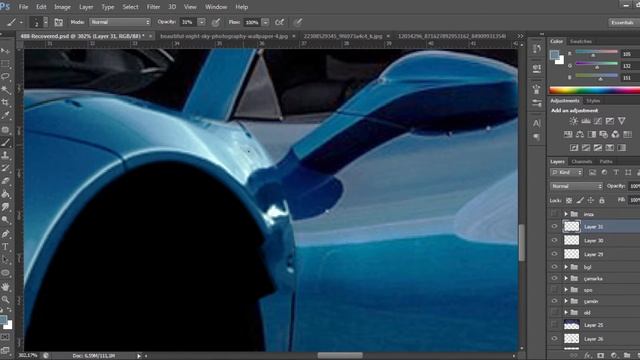This screenshot has height=360, width=640.
Task: Enable airbrush mode in options bar
Action: pos(280,22)
